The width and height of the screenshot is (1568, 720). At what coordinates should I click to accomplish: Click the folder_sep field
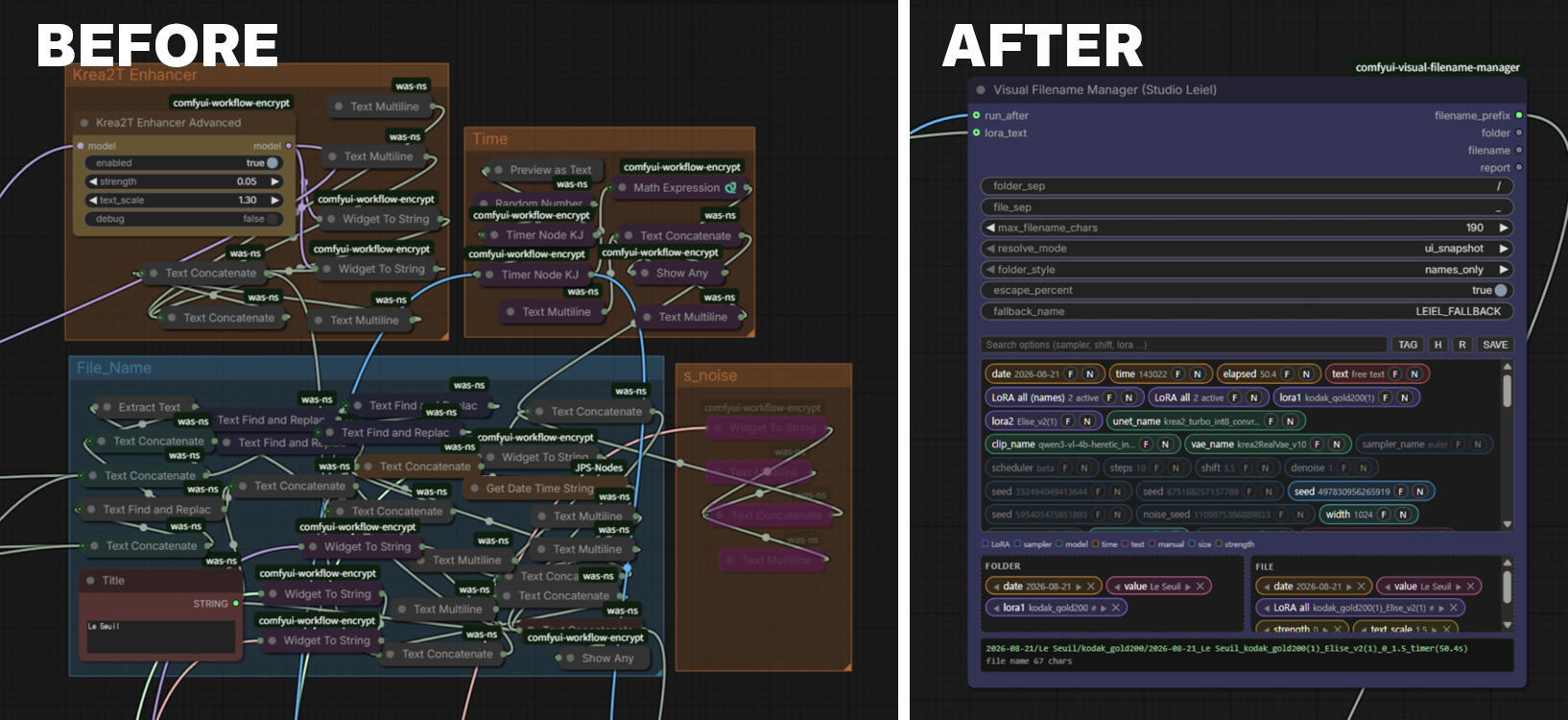click(x=1247, y=186)
